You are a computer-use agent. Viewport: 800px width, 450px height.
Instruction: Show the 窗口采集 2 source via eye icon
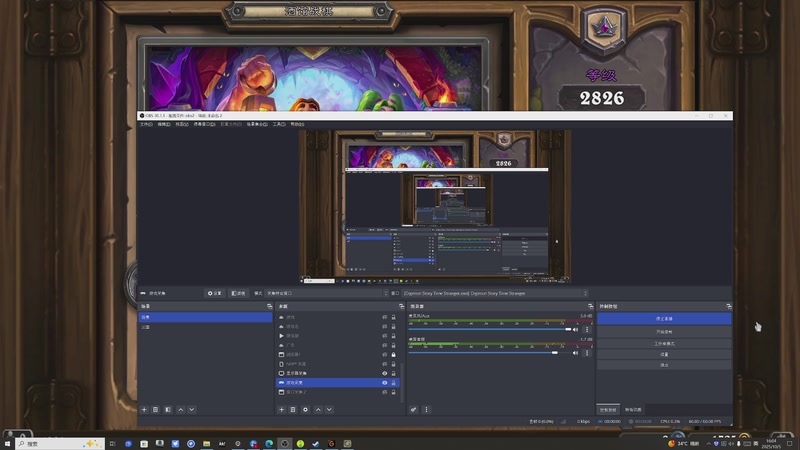point(385,392)
